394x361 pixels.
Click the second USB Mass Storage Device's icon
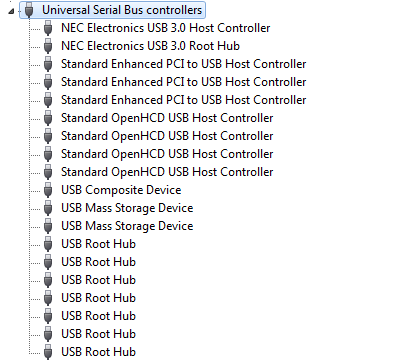pyautogui.click(x=48, y=226)
